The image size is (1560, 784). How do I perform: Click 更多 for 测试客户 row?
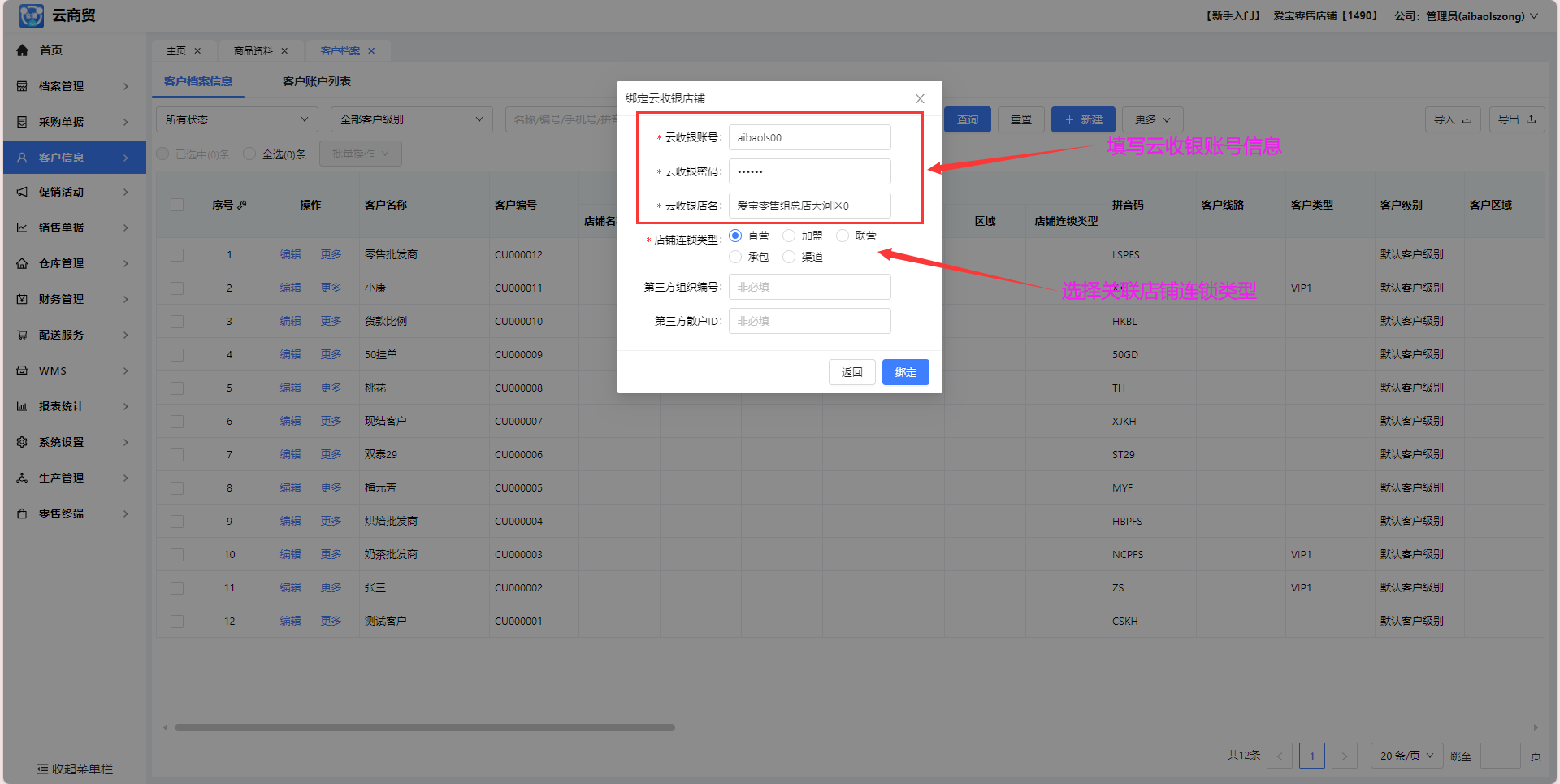331,621
